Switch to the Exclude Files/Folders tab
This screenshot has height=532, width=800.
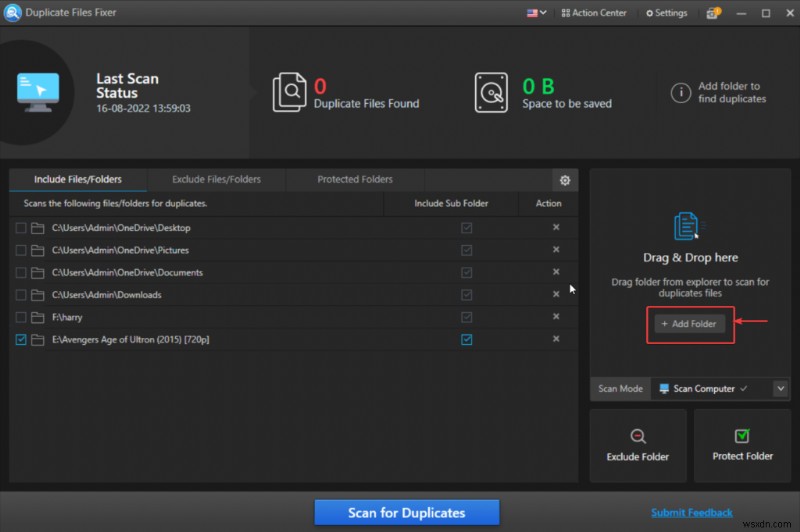[x=216, y=180]
